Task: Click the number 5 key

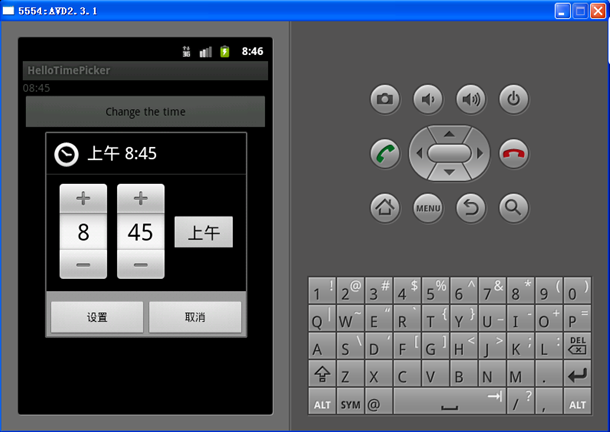Action: click(435, 290)
